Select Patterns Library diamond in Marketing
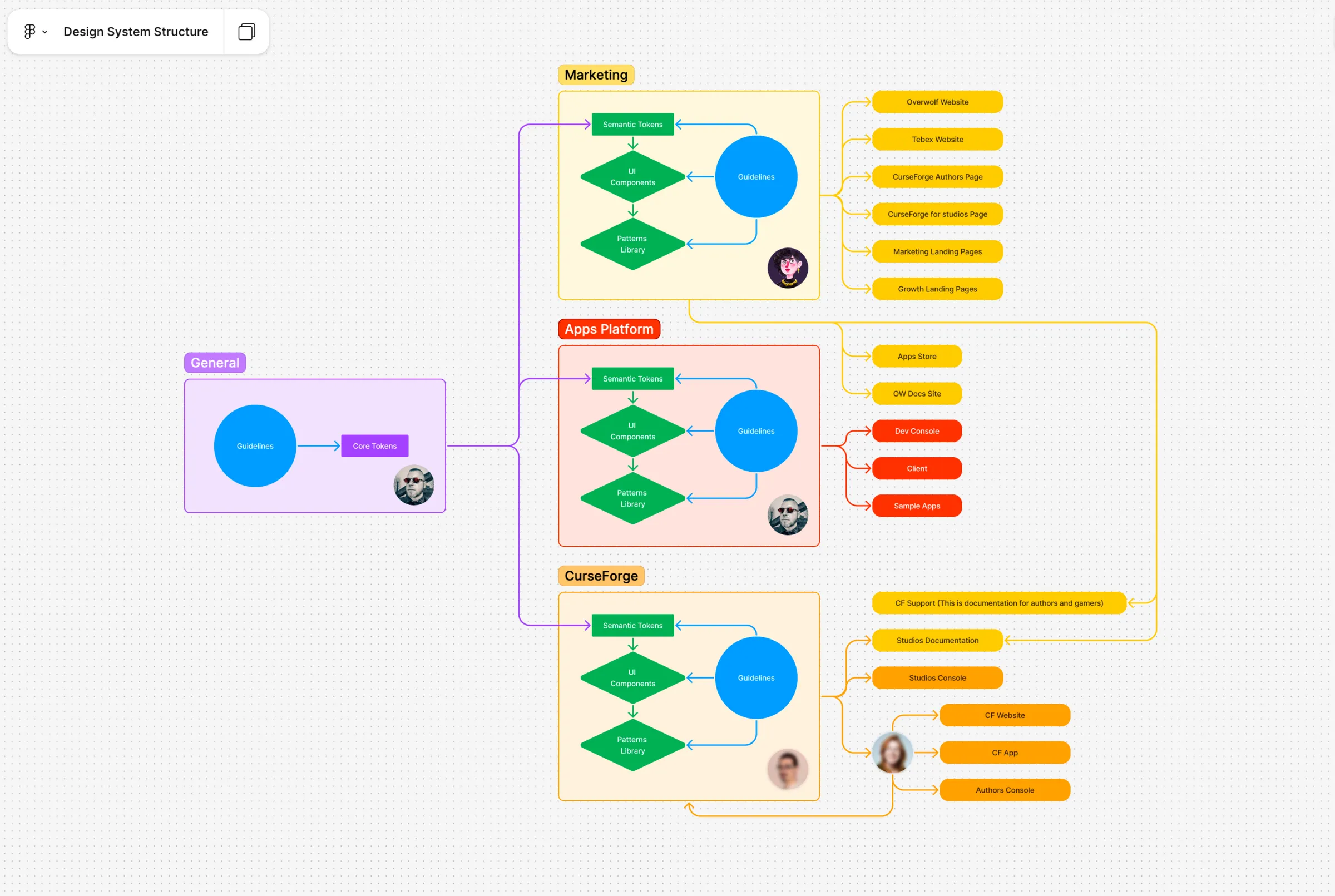 pos(633,244)
